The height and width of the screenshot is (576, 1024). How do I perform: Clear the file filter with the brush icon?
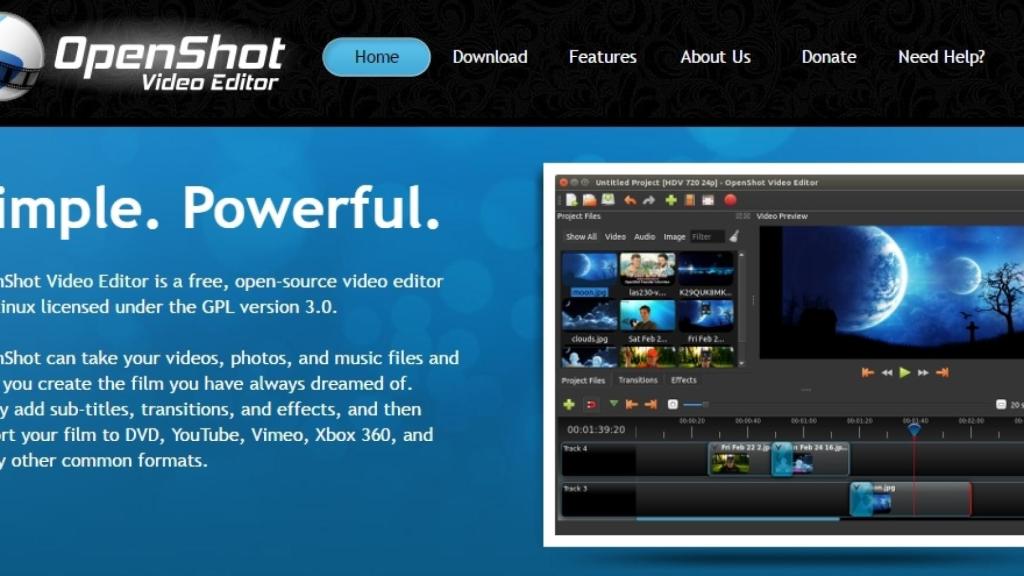pyautogui.click(x=733, y=237)
